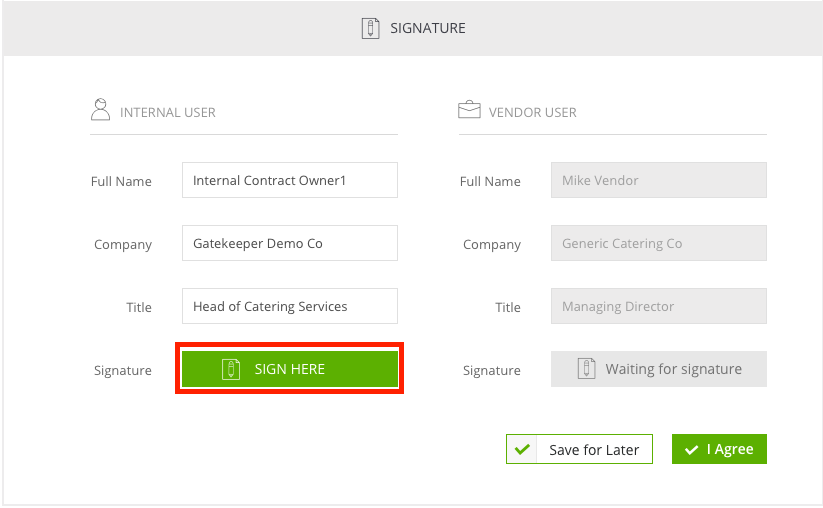Click the Managing Director title field
Screen dimensions: 823x508
point(659,306)
